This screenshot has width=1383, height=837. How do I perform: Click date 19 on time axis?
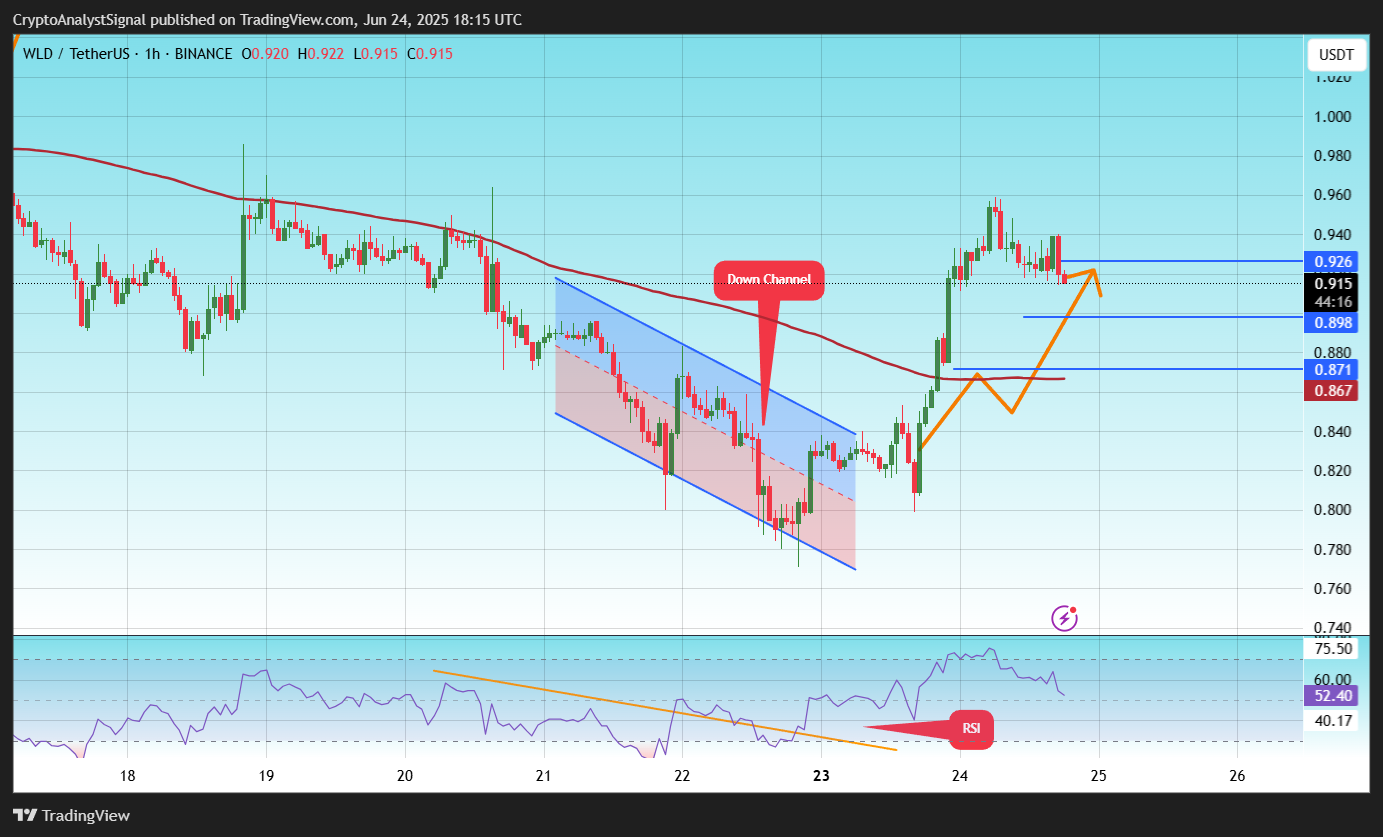pyautogui.click(x=266, y=775)
